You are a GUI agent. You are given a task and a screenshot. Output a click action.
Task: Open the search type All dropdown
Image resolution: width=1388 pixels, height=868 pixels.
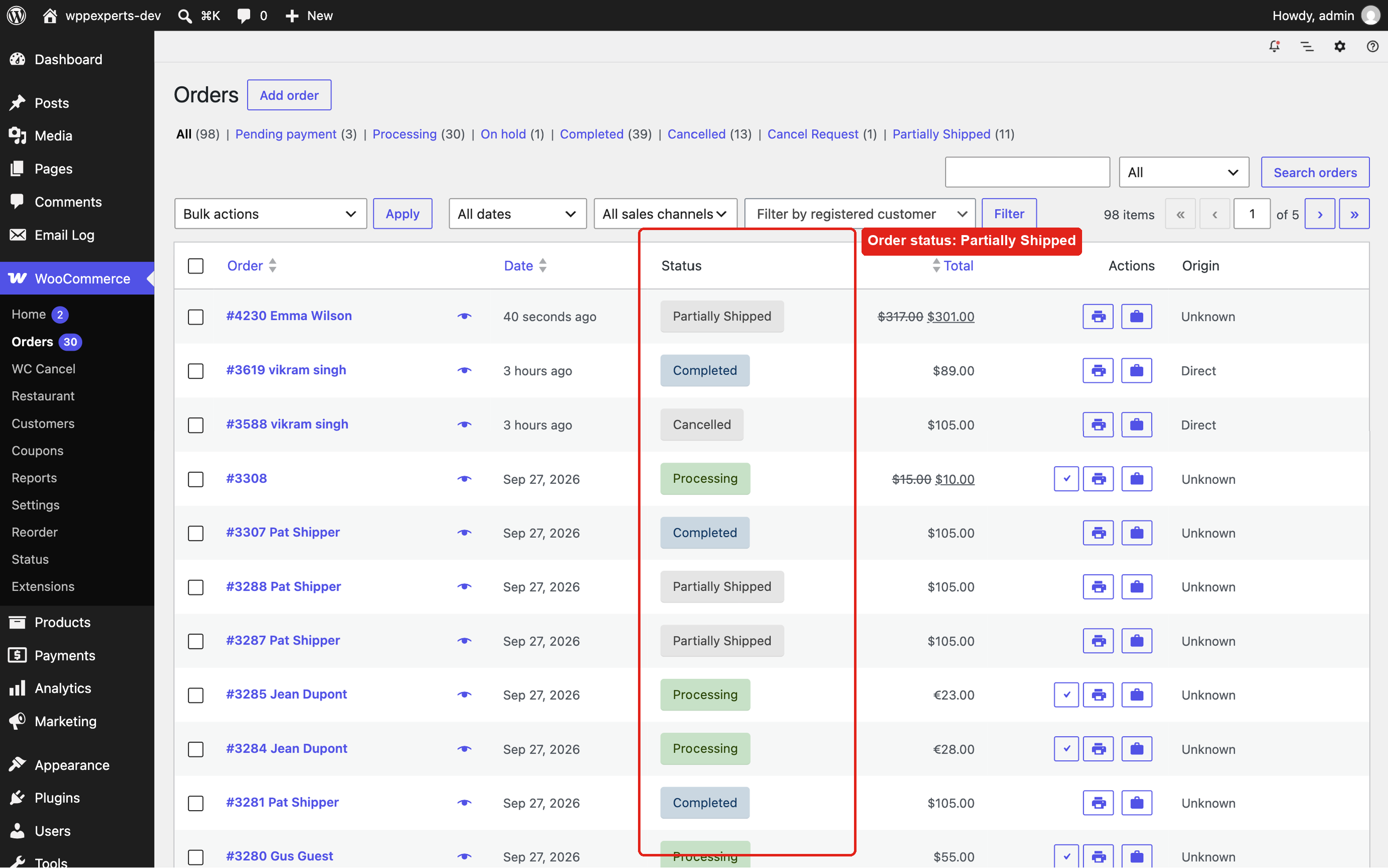(1184, 172)
